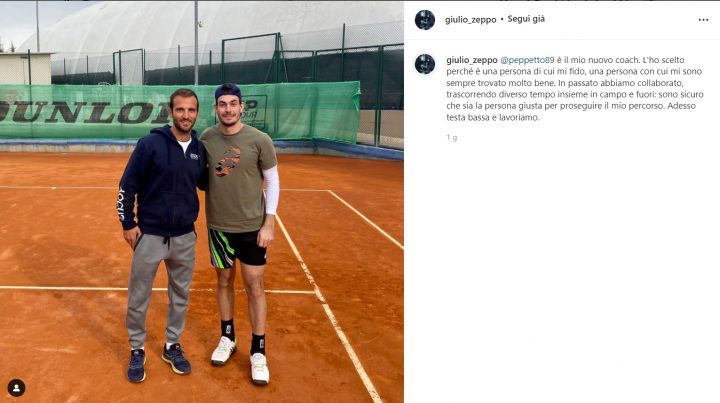
Task: Open the @peppetto89 mention link
Action: click(x=527, y=60)
